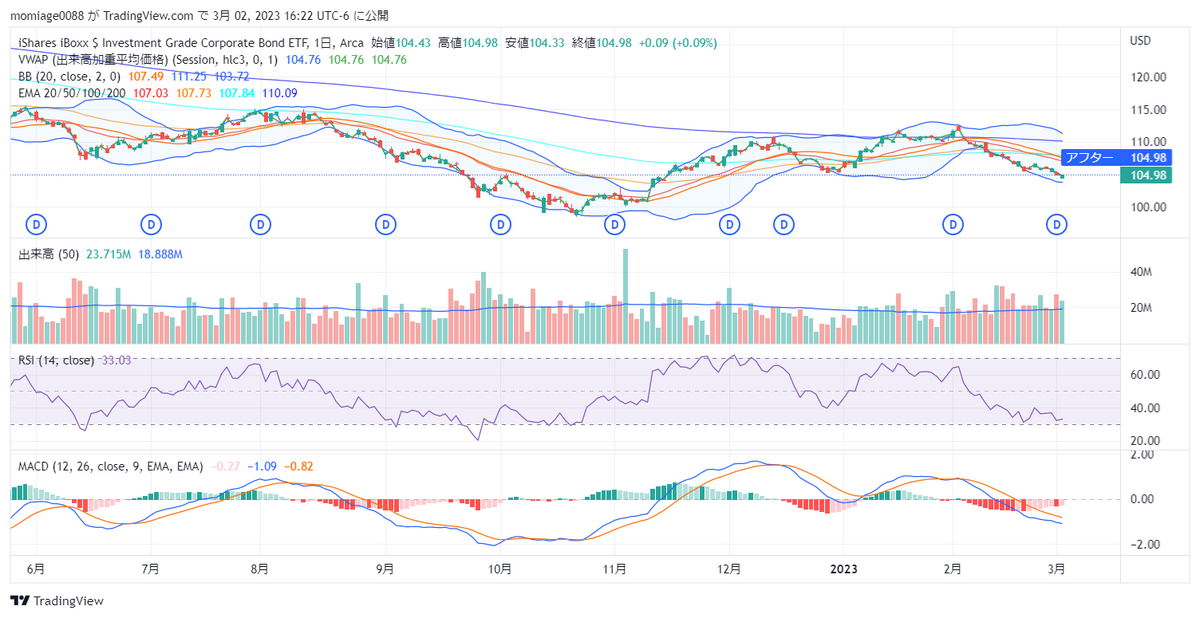Viewport: 1200px width, 618px height.
Task: Click the BB upper value 111.25
Action: (189, 76)
